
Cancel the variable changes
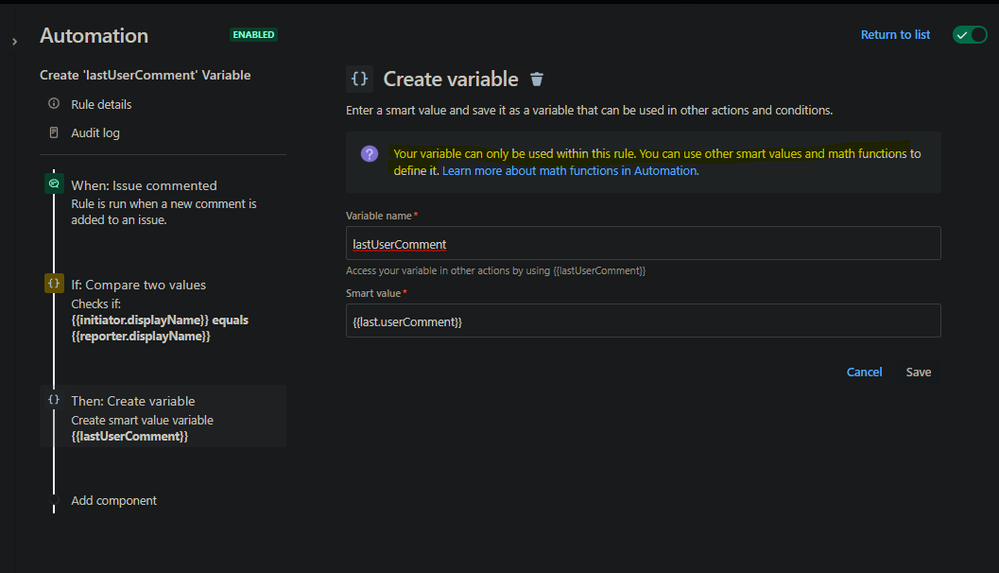click(x=864, y=372)
